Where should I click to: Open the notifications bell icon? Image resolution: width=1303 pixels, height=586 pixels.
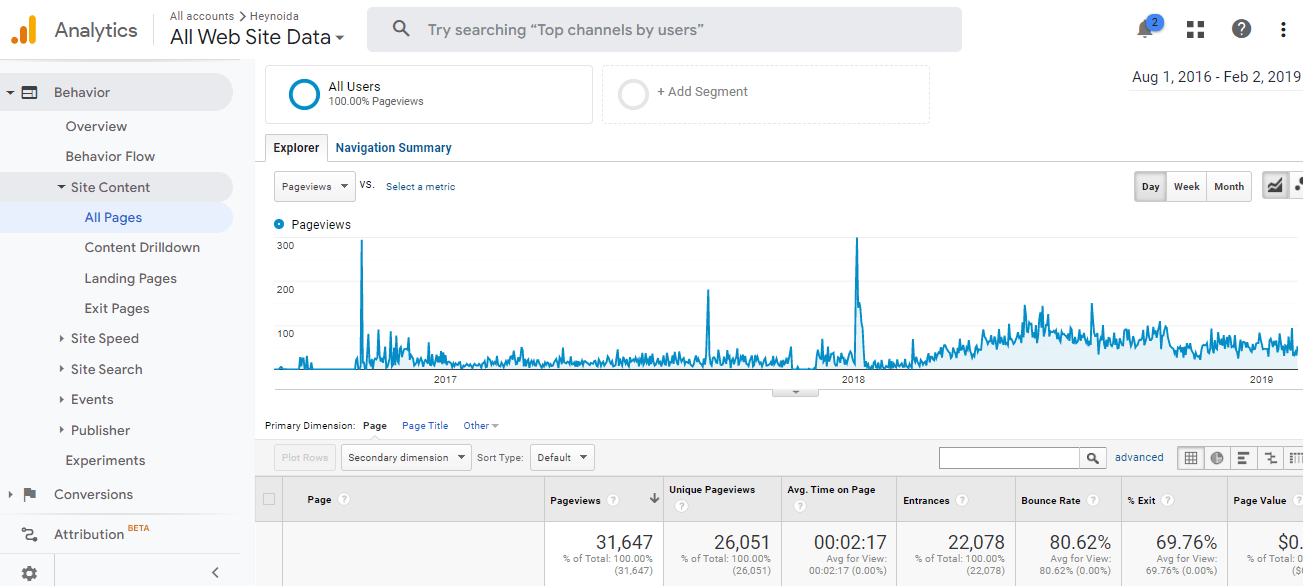coord(1143,29)
